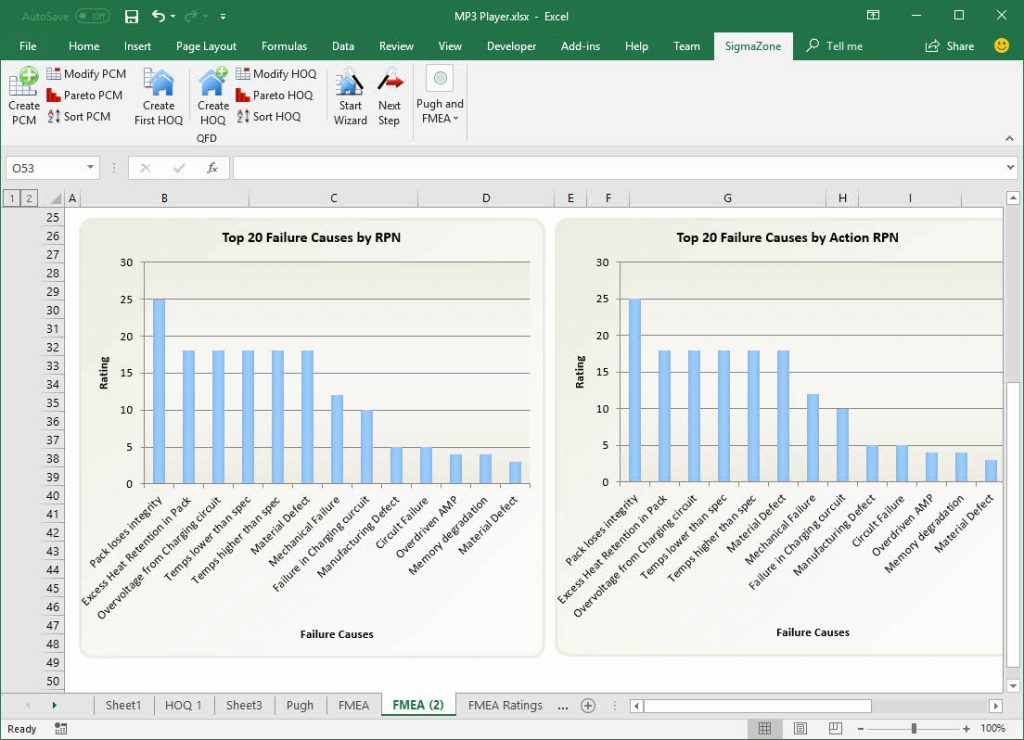Open the Review ribbon tab
The image size is (1024, 740).
pos(396,46)
